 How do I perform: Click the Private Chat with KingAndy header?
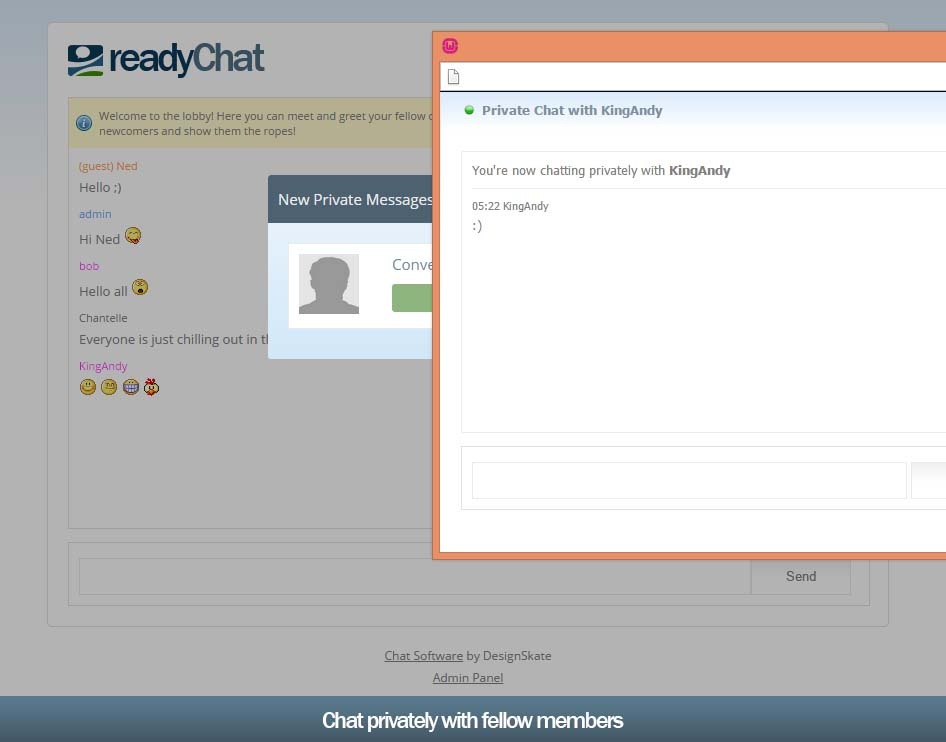click(x=572, y=110)
